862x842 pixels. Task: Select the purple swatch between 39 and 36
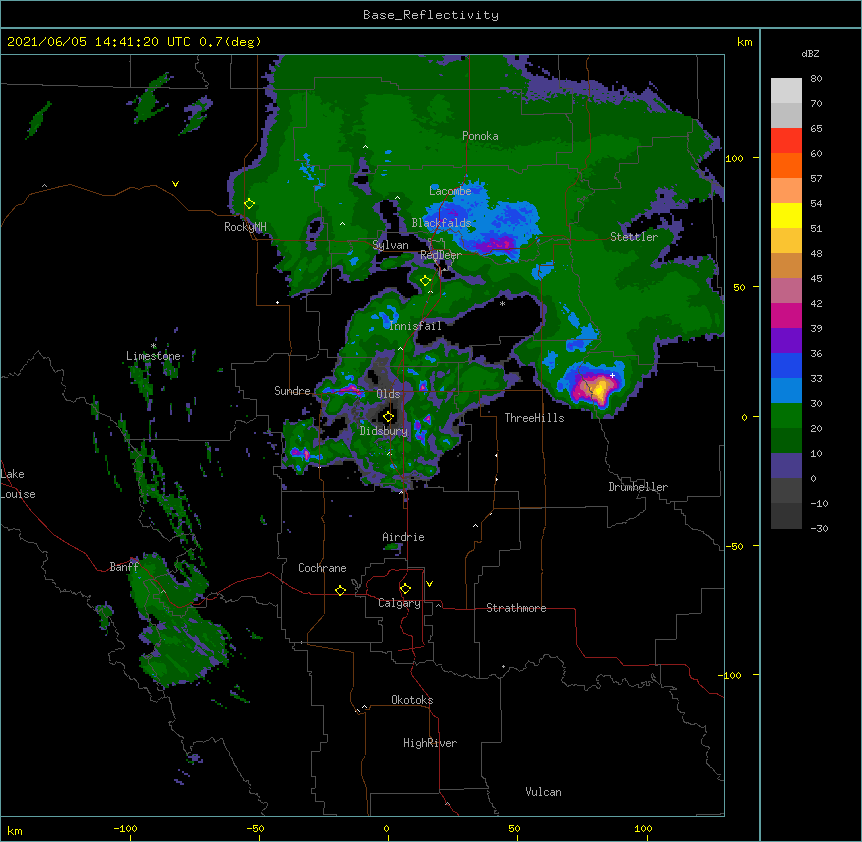pos(786,341)
